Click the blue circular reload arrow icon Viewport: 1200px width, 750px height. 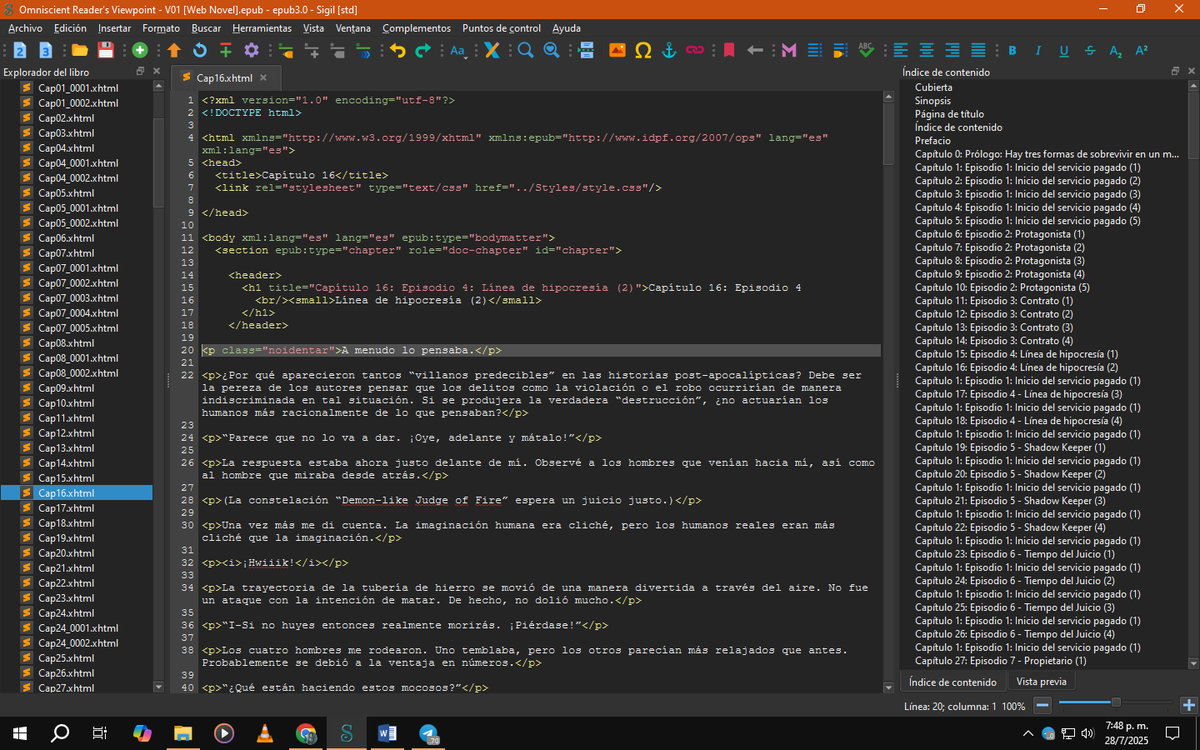[x=200, y=50]
